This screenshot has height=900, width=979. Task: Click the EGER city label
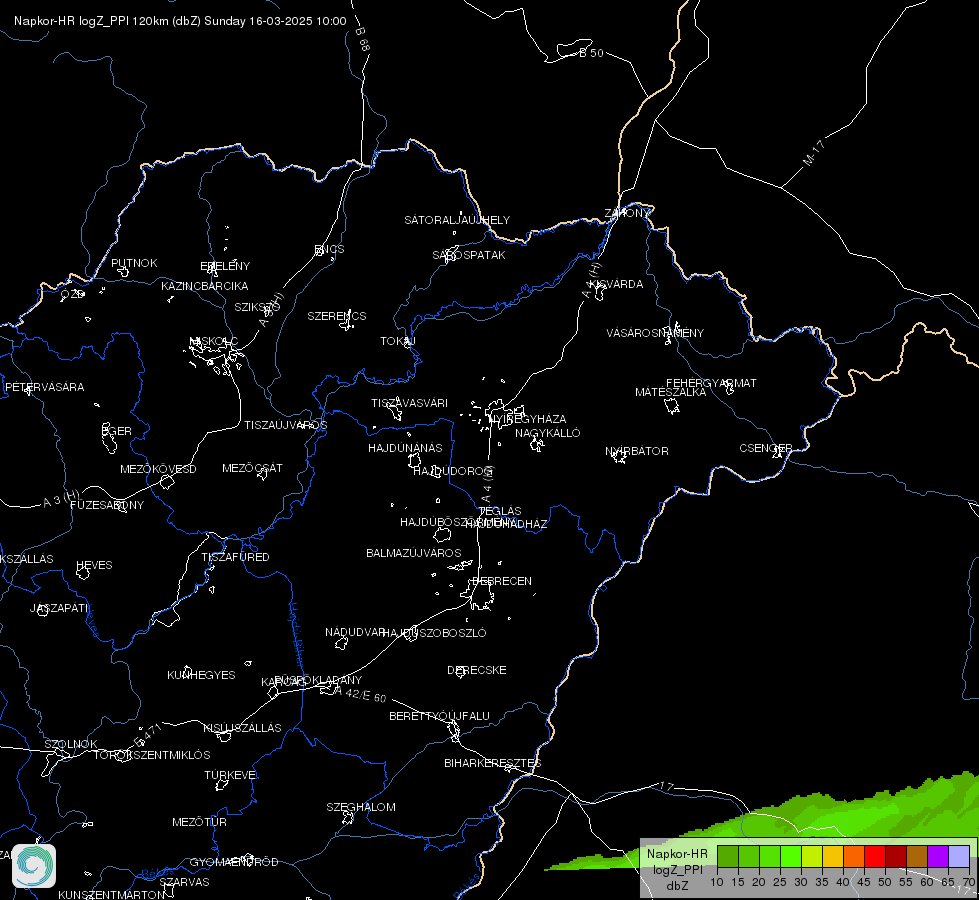(117, 431)
